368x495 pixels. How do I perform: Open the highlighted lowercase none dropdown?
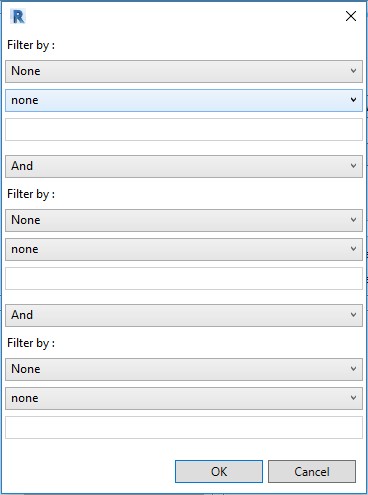coord(184,100)
